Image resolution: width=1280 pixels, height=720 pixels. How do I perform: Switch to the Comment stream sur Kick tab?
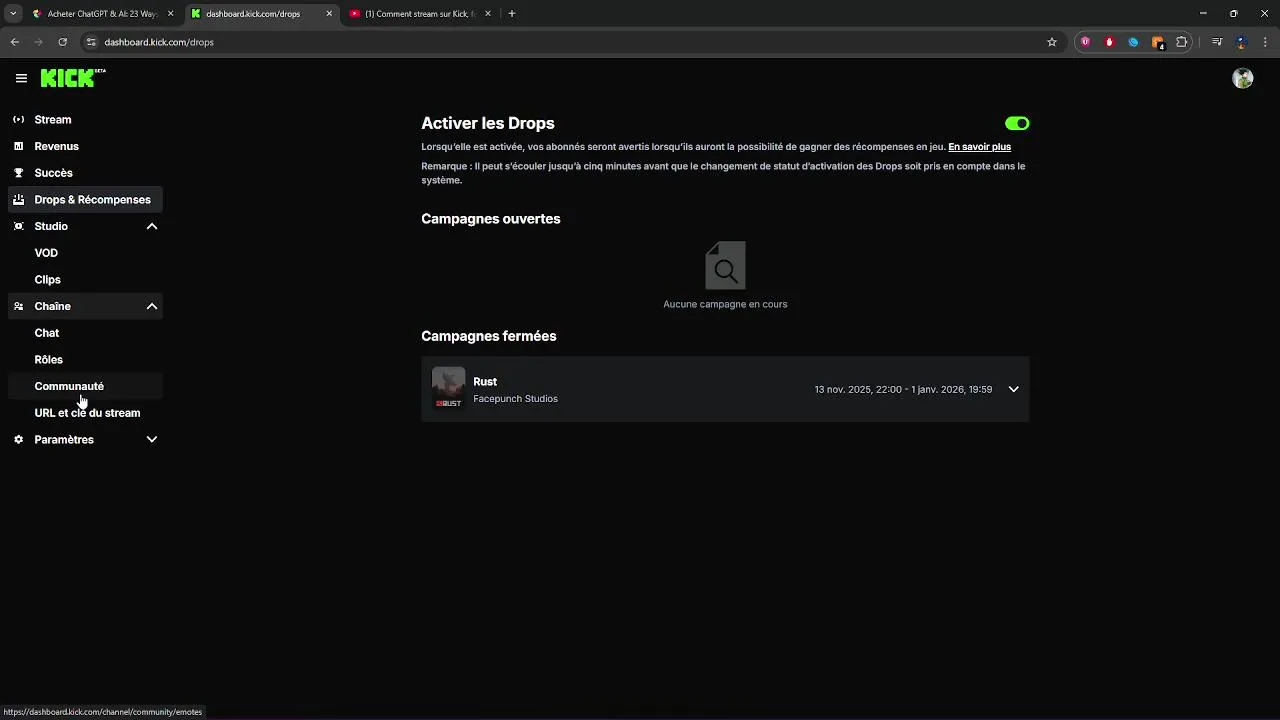(420, 14)
